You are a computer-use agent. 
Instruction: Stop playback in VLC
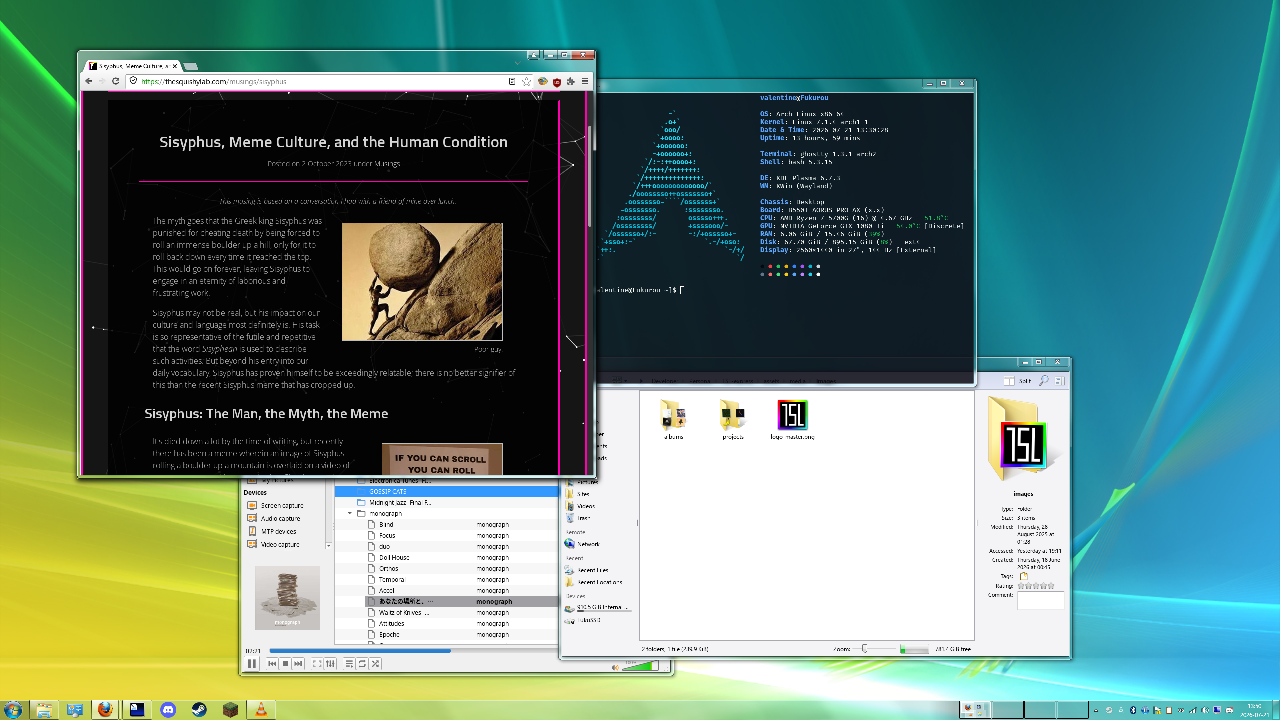[x=285, y=663]
